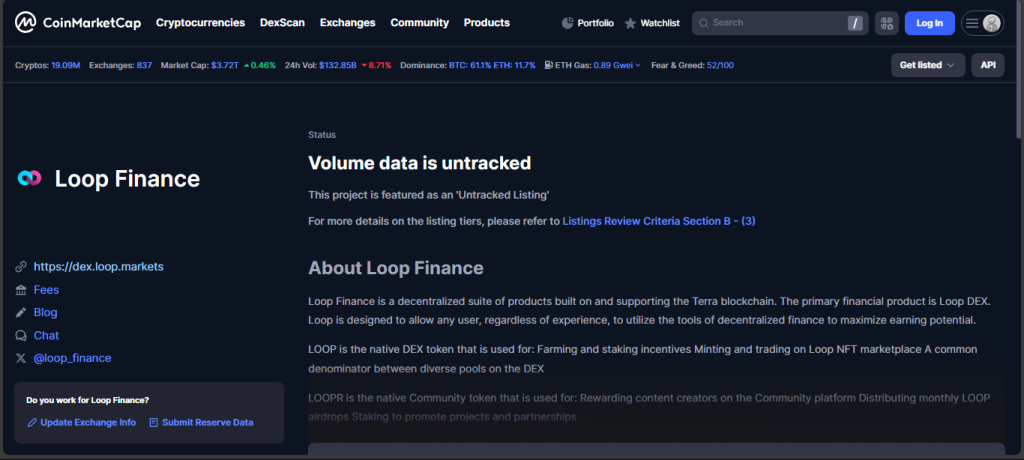Image resolution: width=1024 pixels, height=460 pixels.
Task: Click the Loop Finance infinity logo
Action: point(29,179)
